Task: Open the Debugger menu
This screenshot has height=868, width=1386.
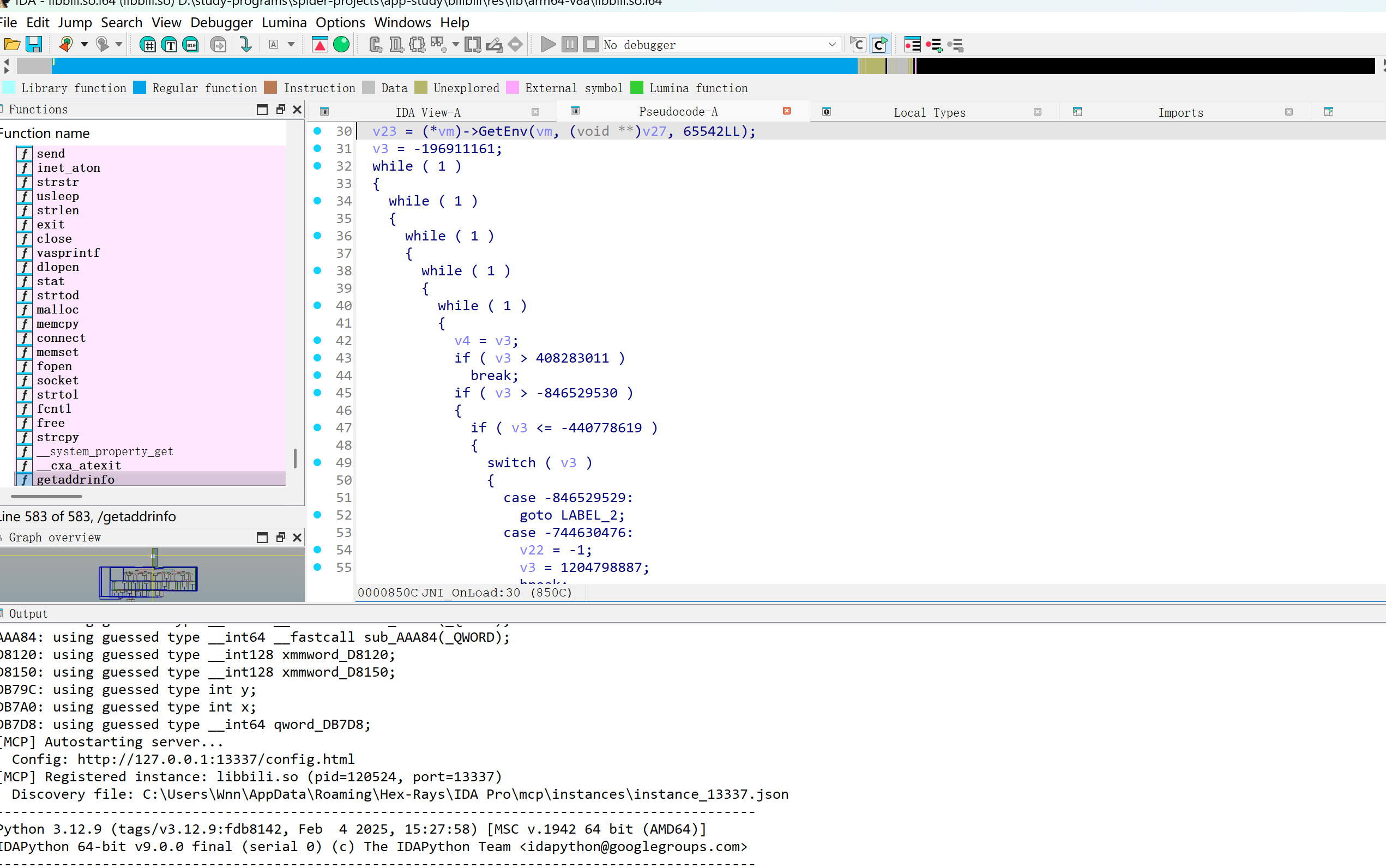Action: click(221, 22)
